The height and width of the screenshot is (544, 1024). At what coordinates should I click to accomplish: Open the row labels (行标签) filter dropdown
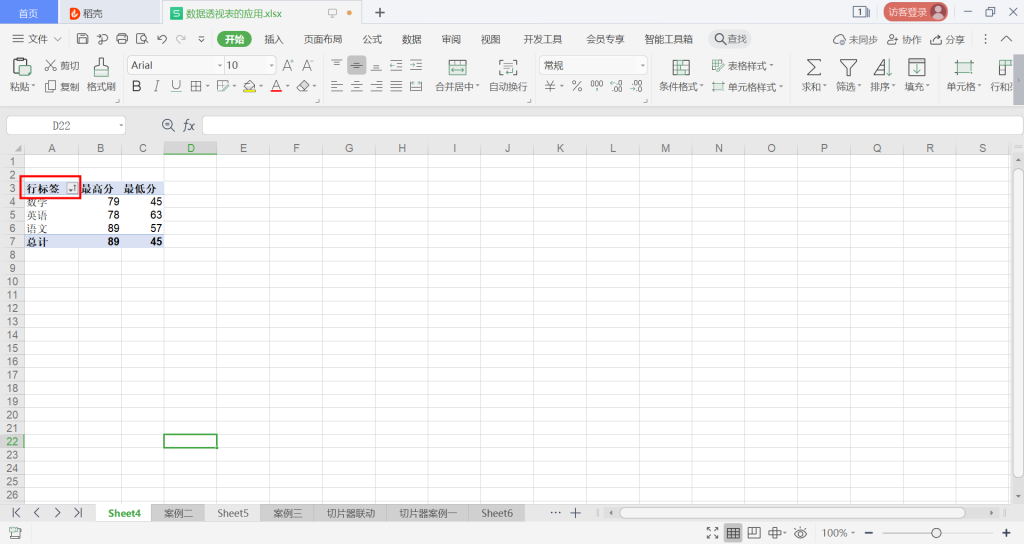coord(72,189)
